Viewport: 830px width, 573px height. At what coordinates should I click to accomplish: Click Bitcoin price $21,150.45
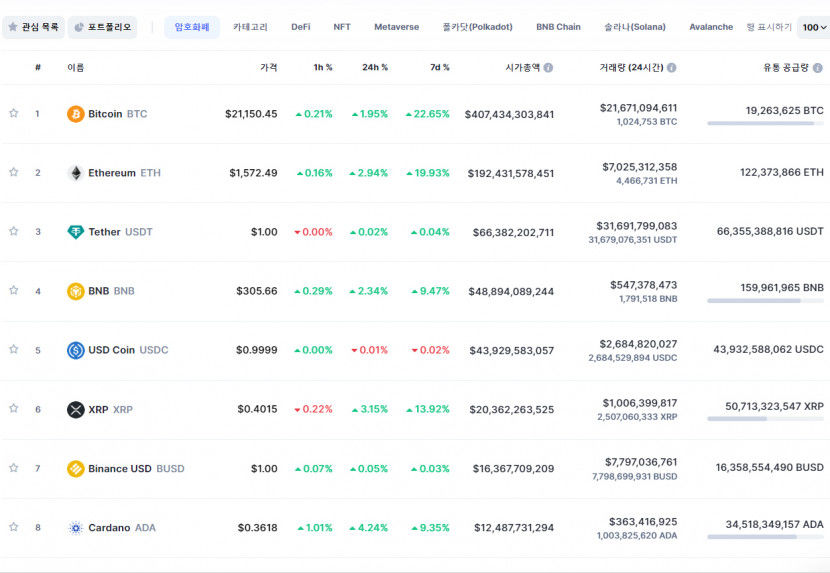tap(251, 114)
